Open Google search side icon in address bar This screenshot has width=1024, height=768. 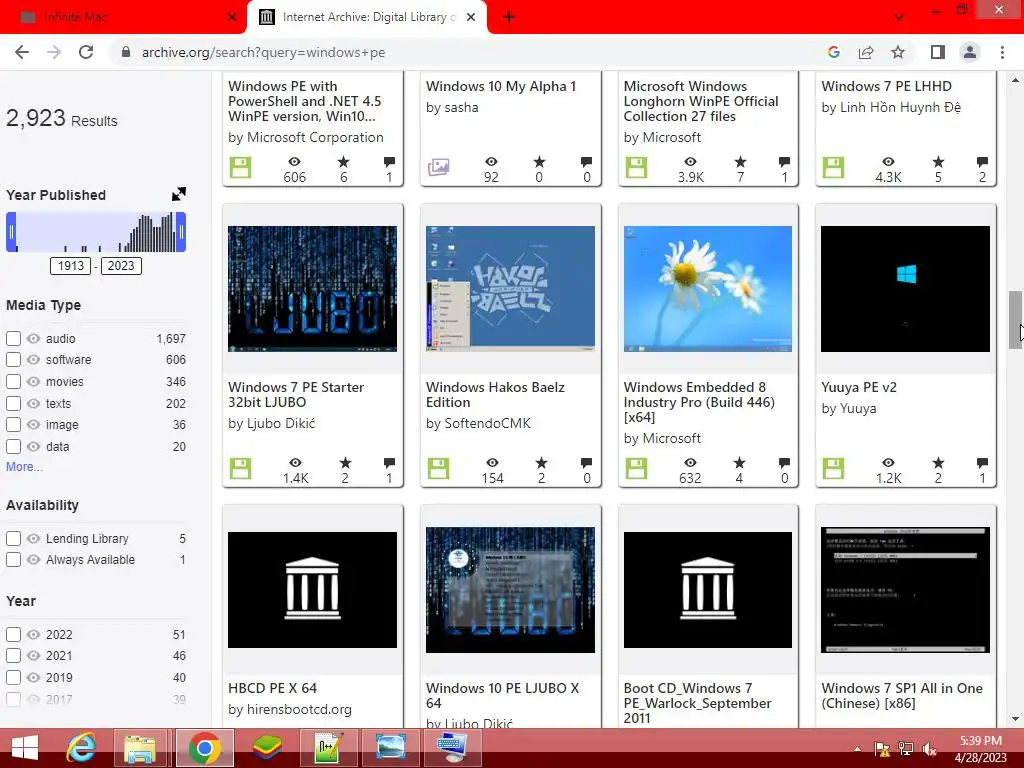[x=833, y=52]
